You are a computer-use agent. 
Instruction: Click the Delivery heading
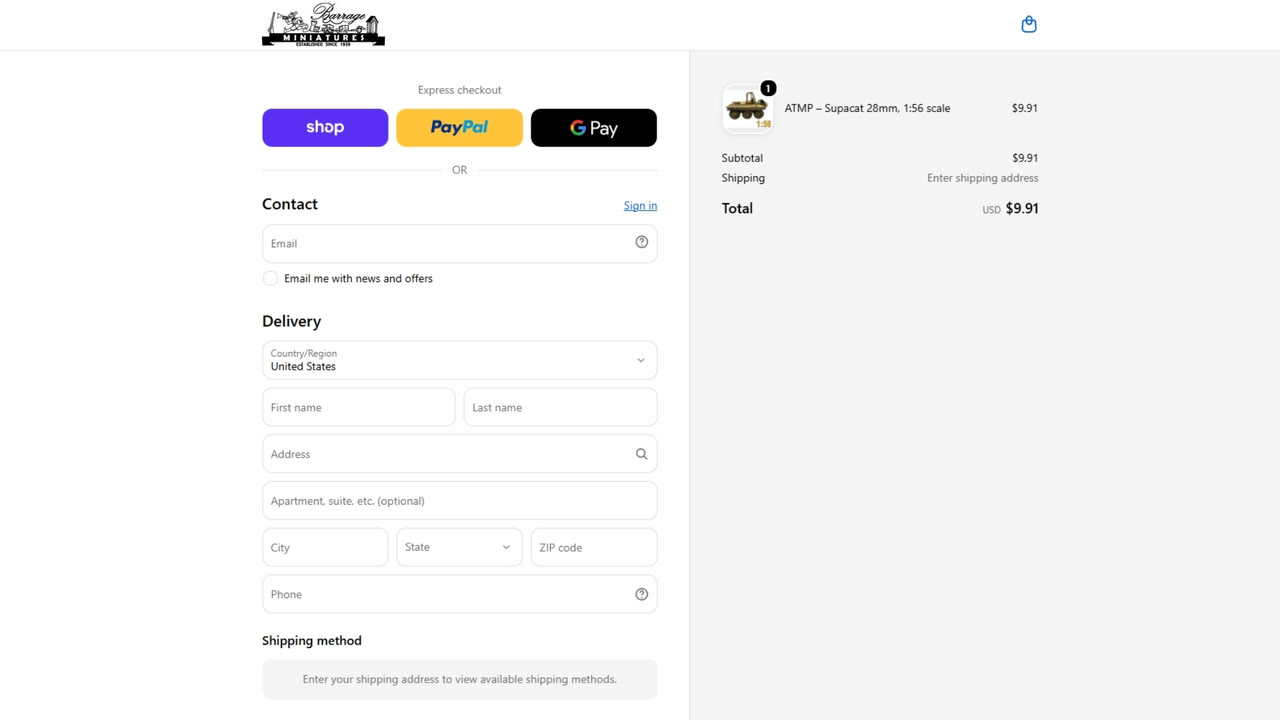point(291,321)
